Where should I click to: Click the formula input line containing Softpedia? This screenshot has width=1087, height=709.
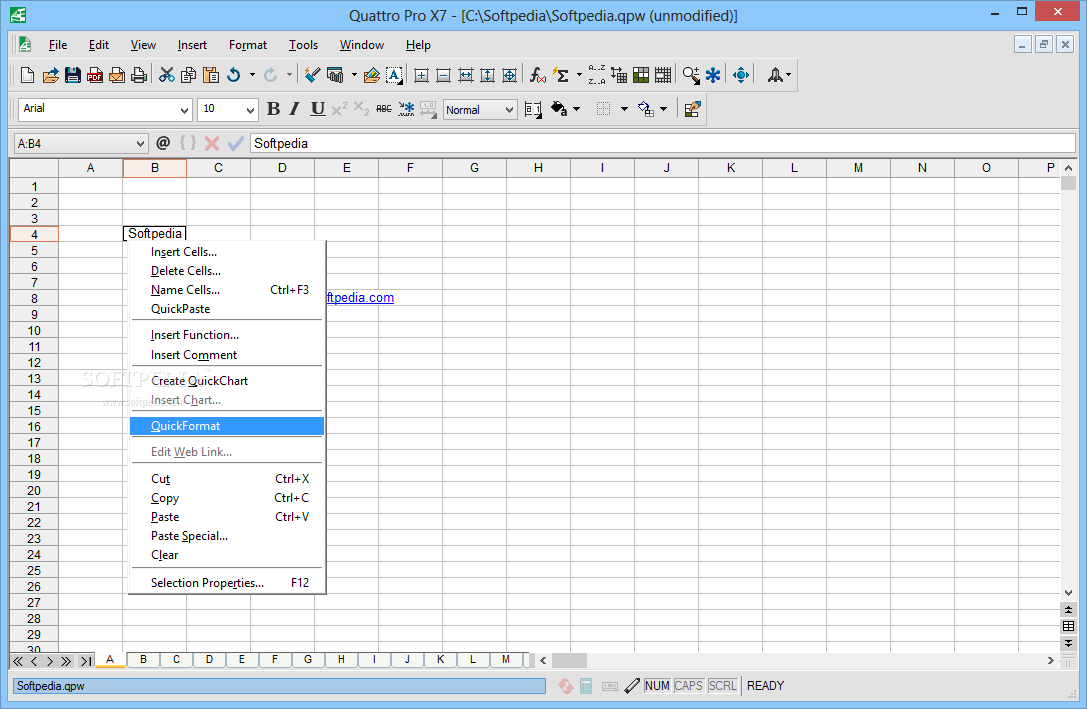(662, 143)
